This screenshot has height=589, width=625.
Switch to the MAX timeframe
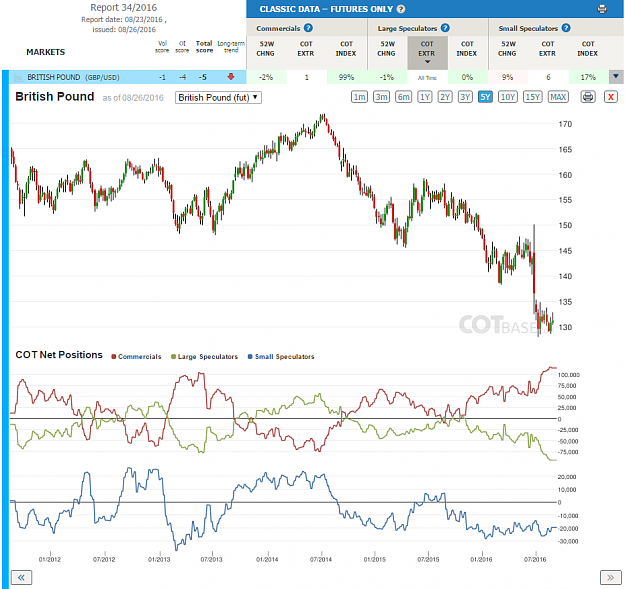(x=558, y=97)
